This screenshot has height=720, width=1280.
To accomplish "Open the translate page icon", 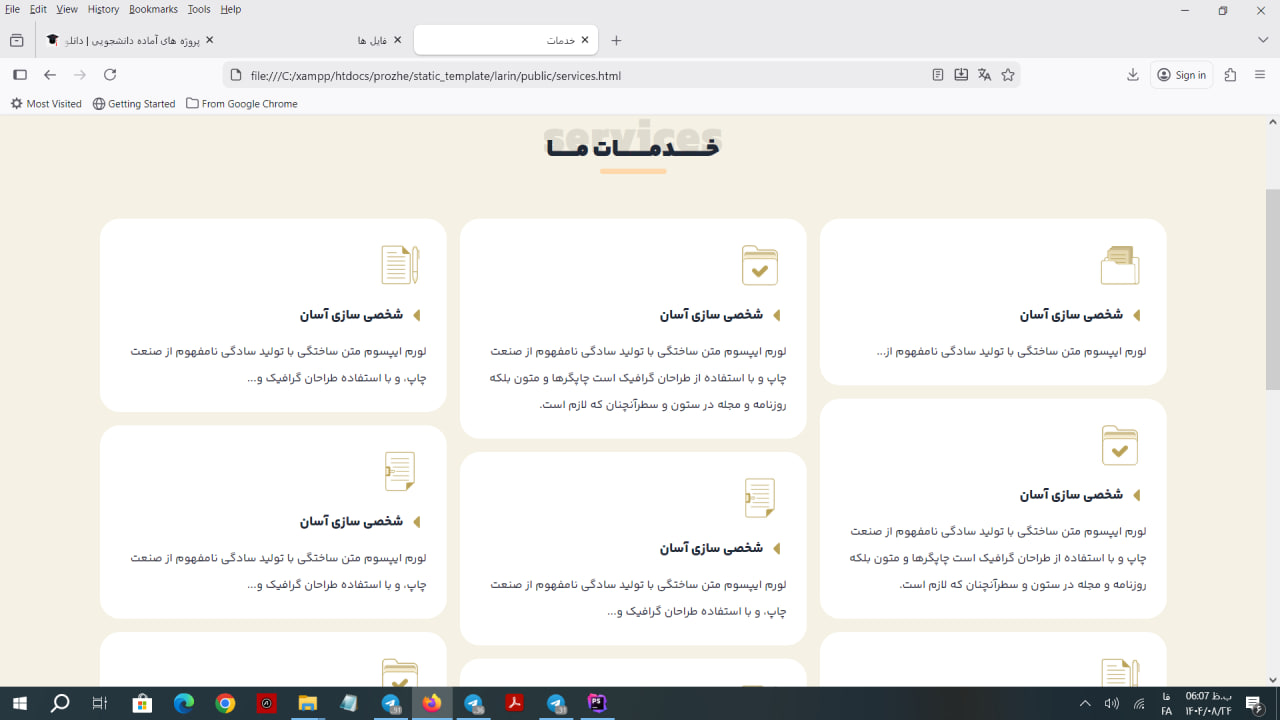I will point(985,74).
